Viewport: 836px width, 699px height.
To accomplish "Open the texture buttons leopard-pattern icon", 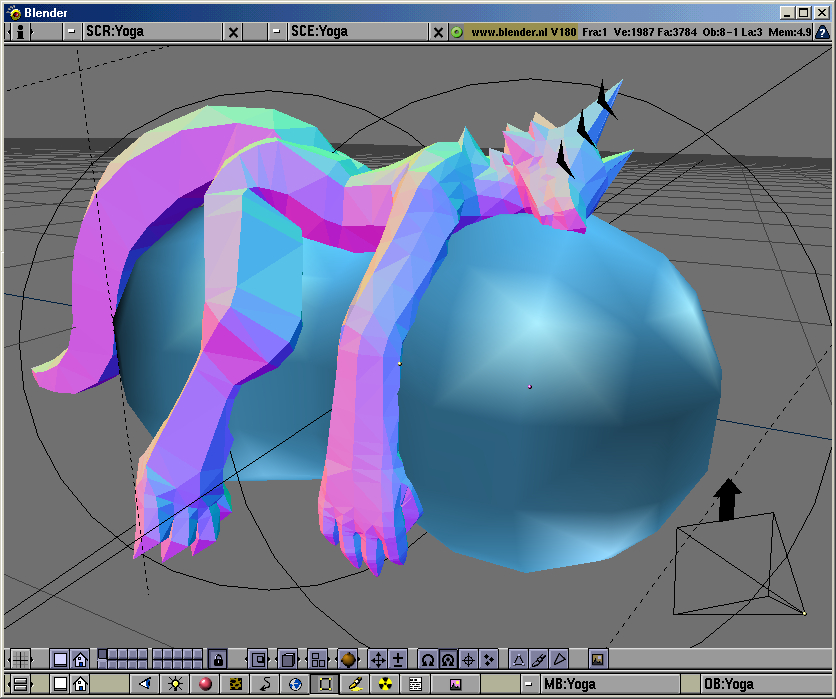I will tap(236, 684).
